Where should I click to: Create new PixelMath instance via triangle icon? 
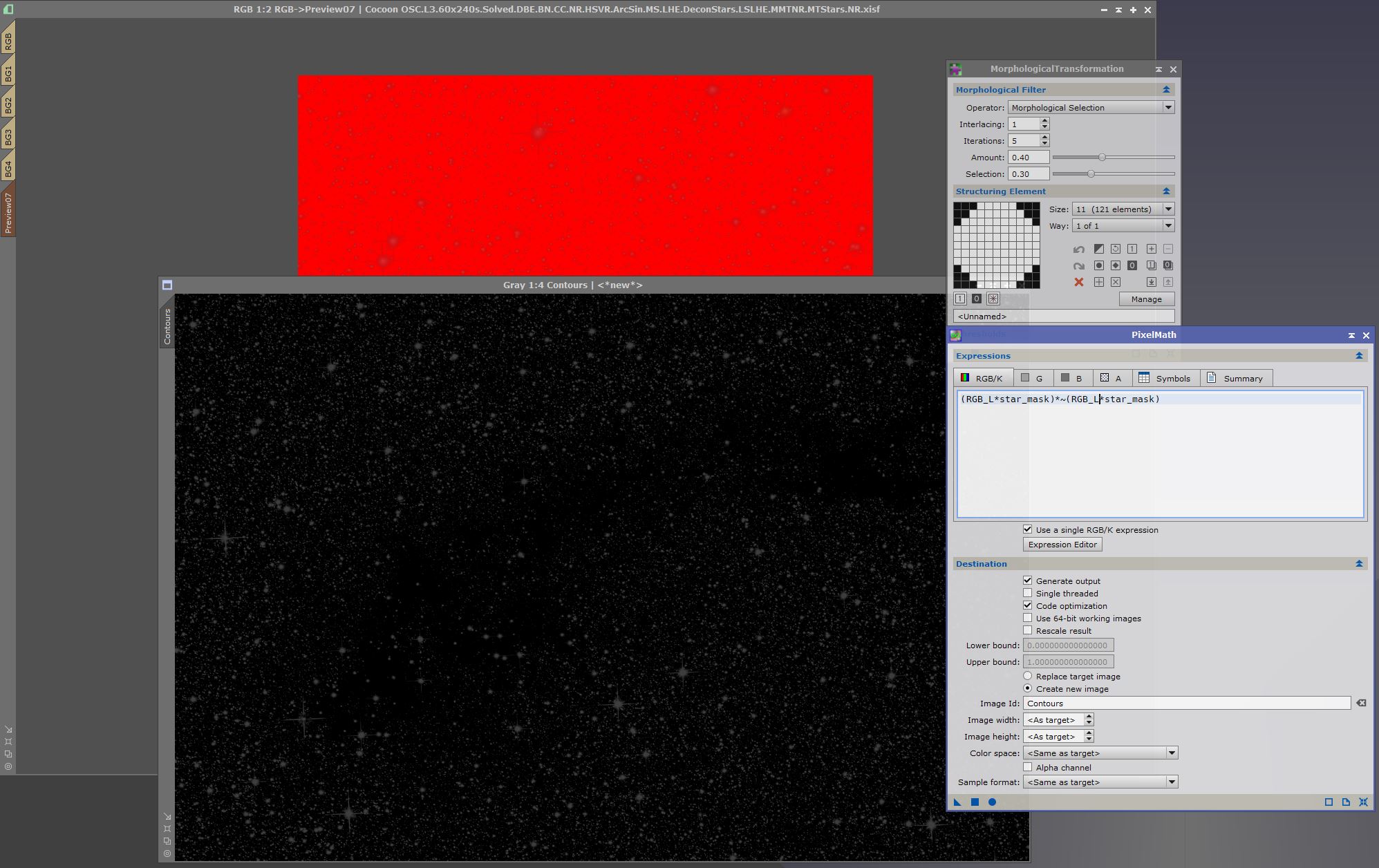pos(957,802)
